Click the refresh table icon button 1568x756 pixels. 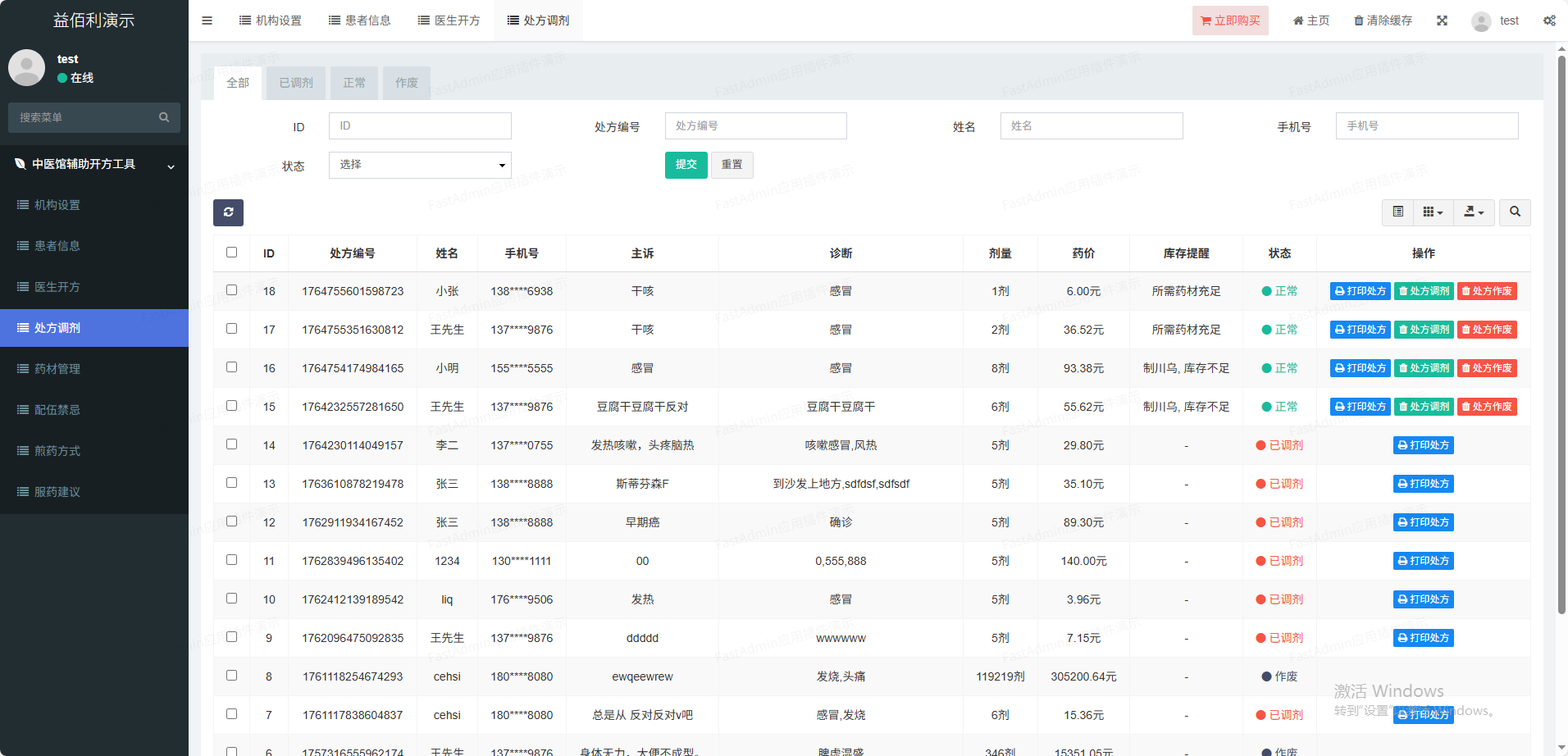pos(228,212)
